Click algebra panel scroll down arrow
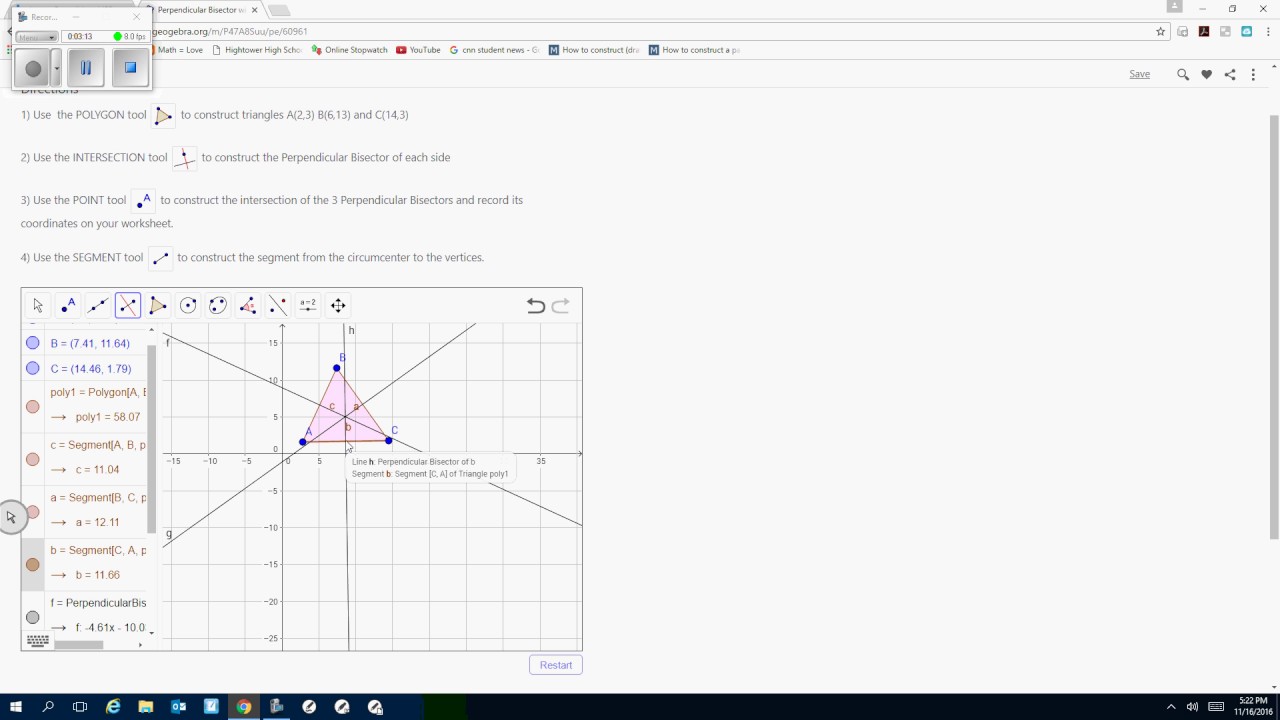Viewport: 1280px width, 720px height. 152,633
